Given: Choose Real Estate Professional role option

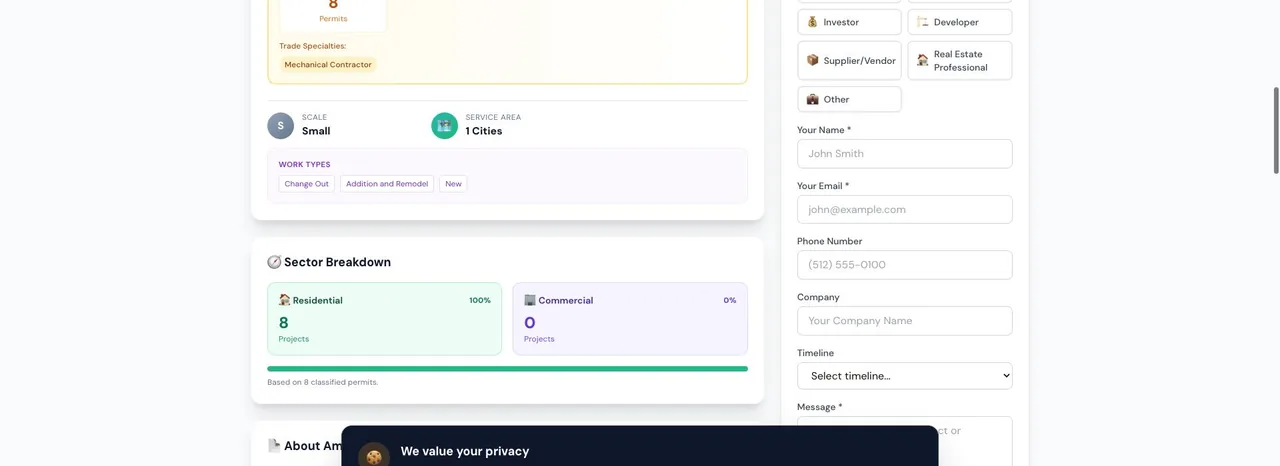Looking at the screenshot, I should pyautogui.click(x=960, y=60).
